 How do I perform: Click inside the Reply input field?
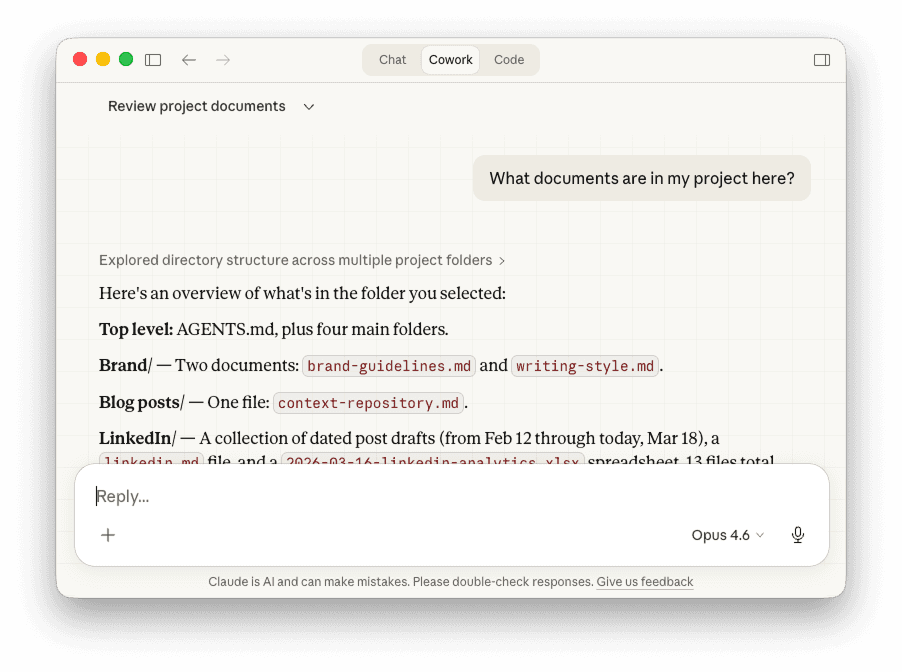tap(300, 495)
